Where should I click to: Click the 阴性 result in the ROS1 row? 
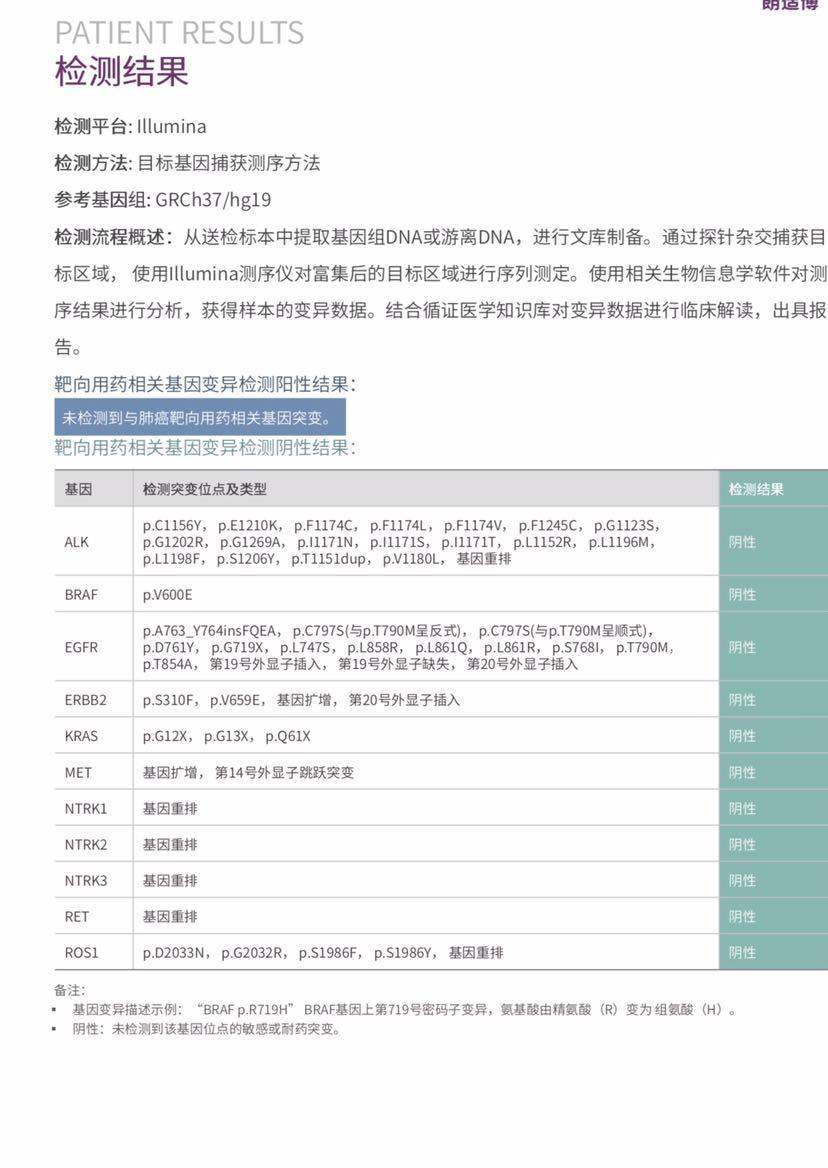pyautogui.click(x=742, y=952)
